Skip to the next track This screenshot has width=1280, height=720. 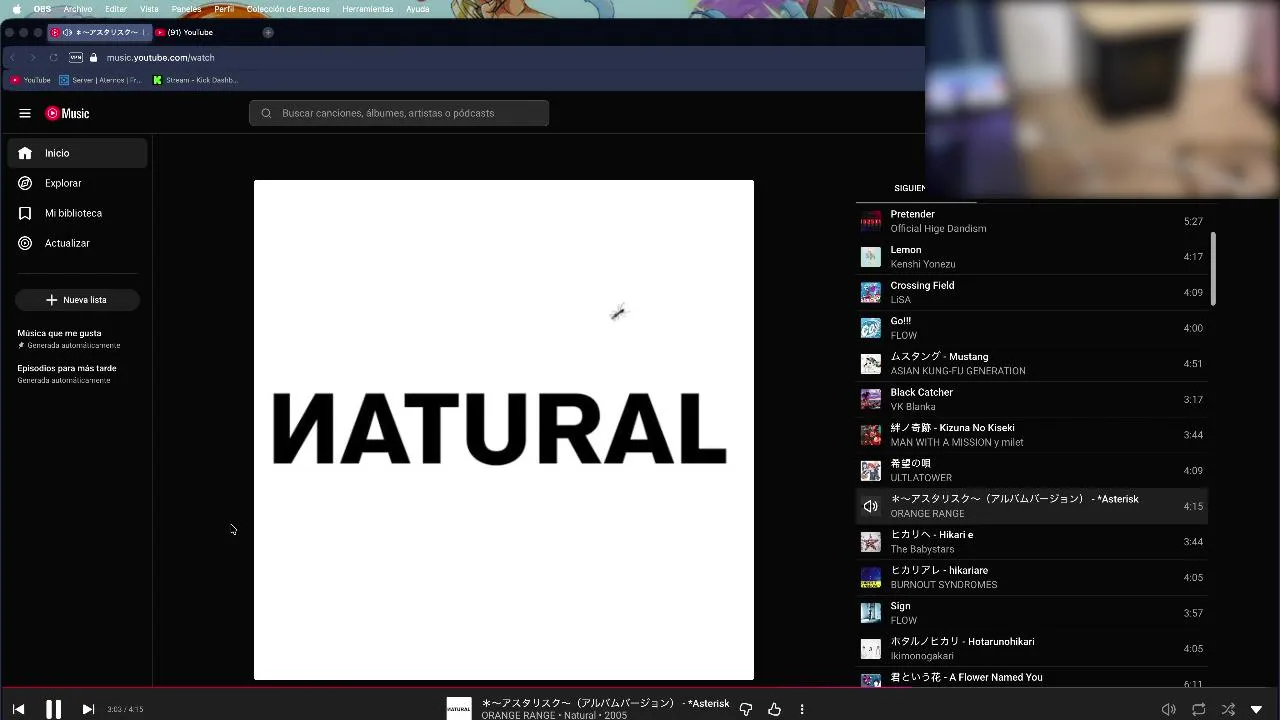88,709
